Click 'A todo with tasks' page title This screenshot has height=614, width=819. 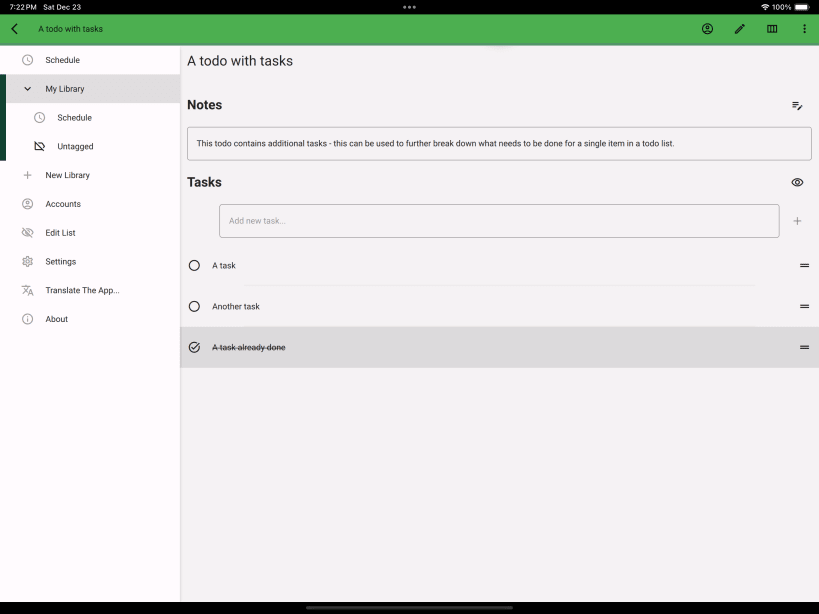pyautogui.click(x=240, y=61)
